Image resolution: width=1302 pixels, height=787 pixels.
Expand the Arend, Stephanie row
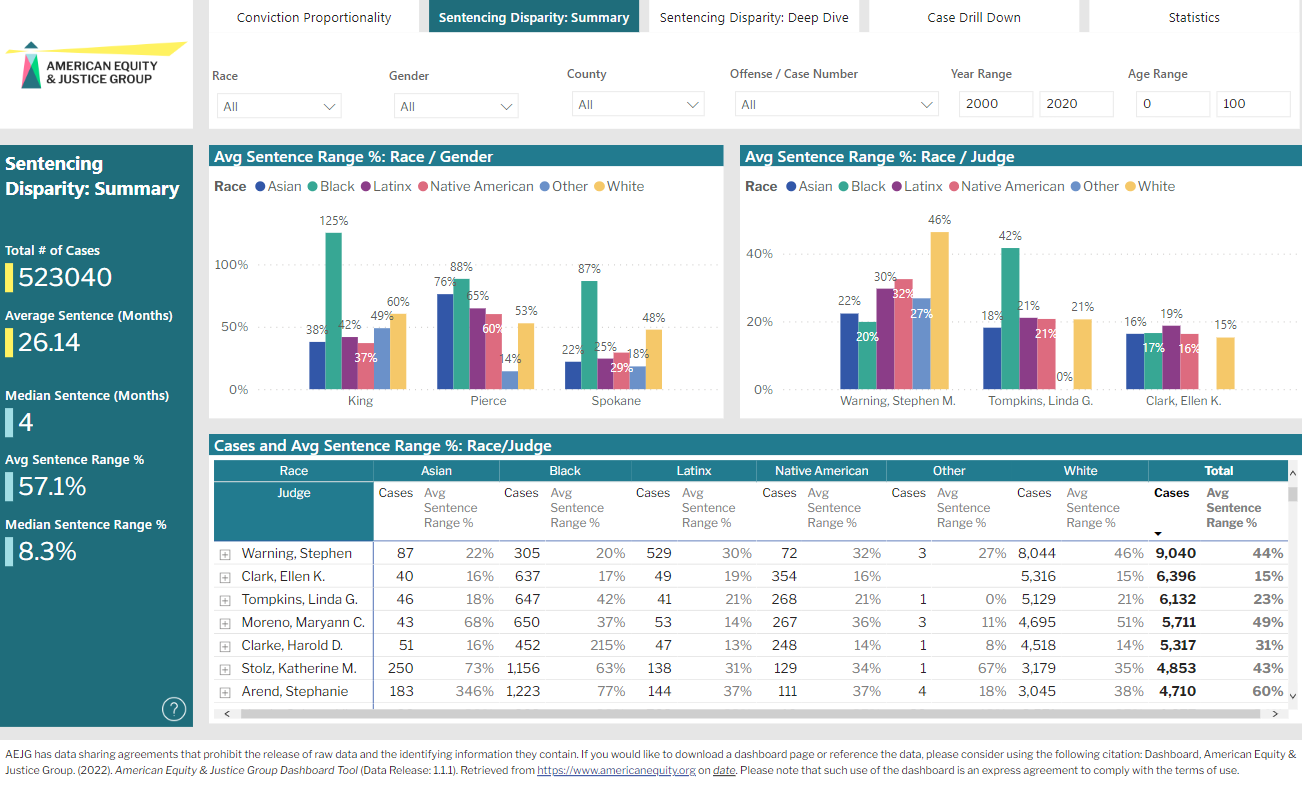click(x=225, y=692)
